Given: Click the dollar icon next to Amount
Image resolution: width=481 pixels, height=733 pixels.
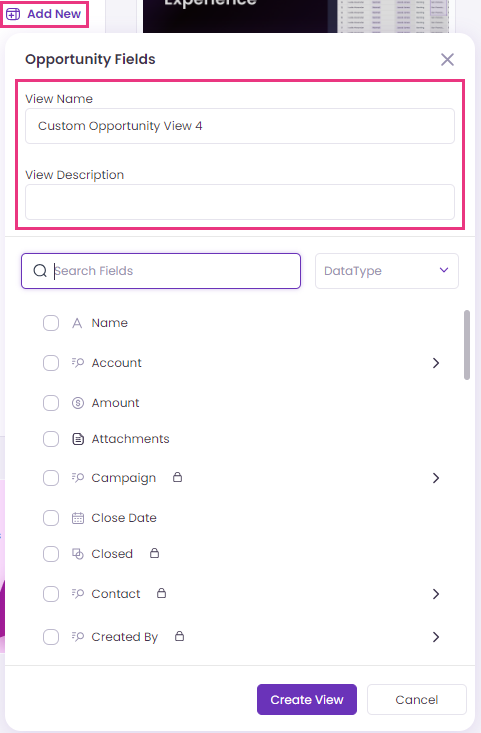Looking at the screenshot, I should [x=78, y=403].
